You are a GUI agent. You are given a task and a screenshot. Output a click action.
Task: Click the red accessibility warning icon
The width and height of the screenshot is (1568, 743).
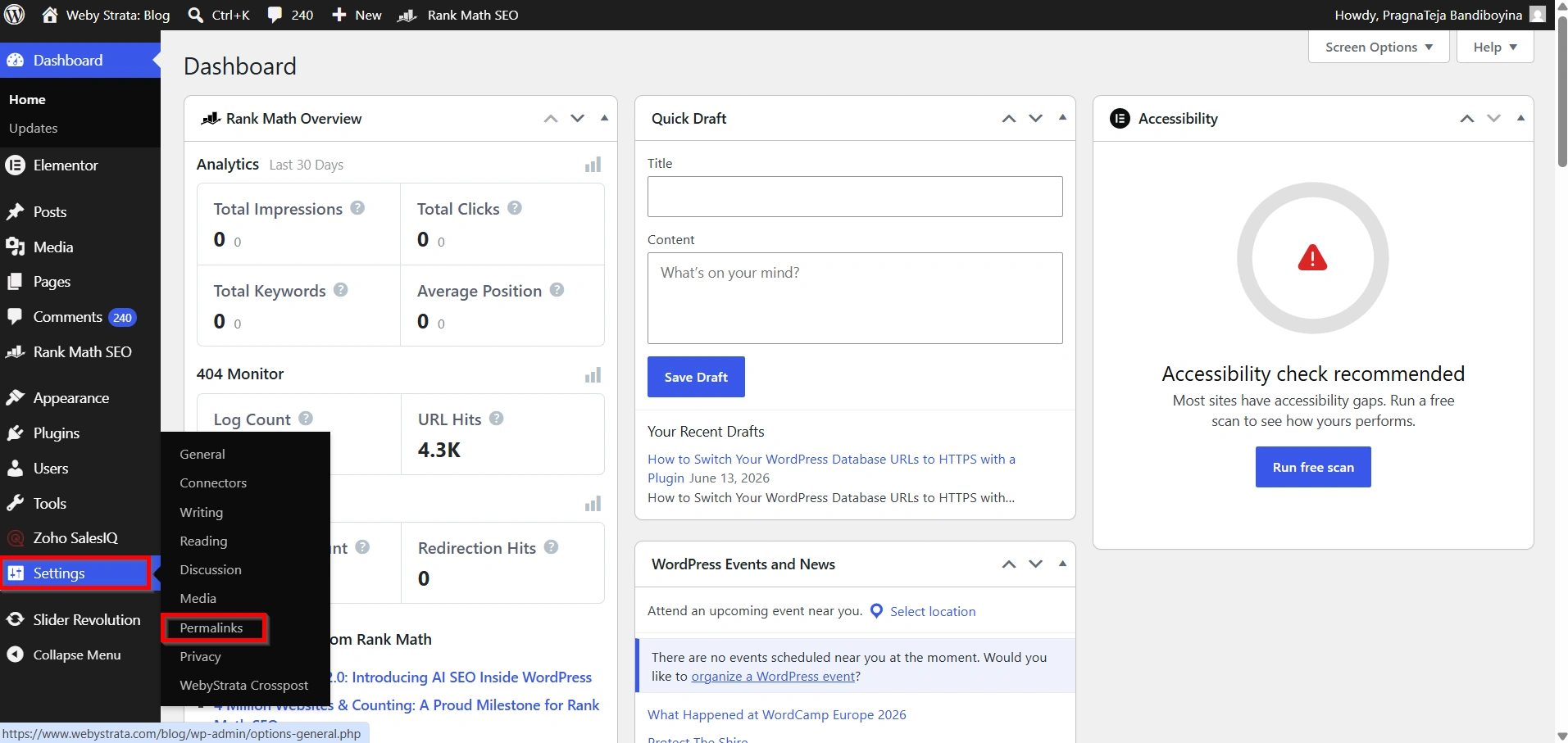(1312, 258)
